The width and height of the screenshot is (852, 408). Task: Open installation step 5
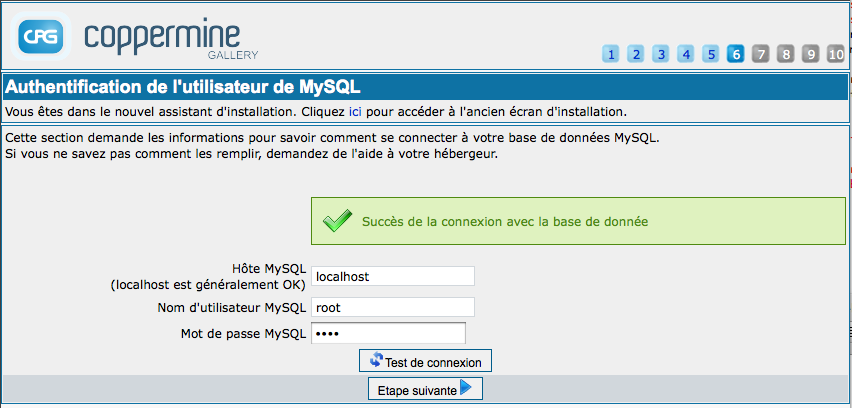pos(710,54)
